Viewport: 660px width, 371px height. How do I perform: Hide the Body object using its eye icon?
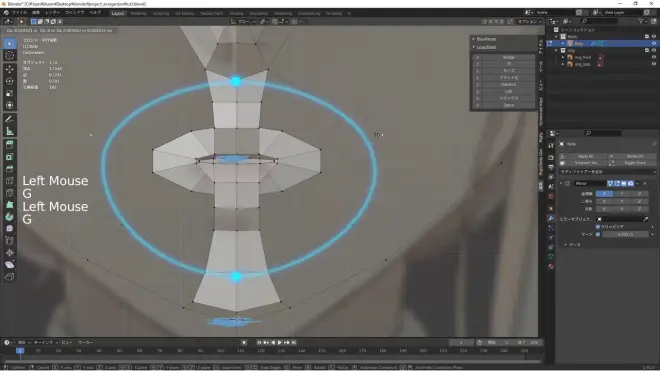point(654,43)
